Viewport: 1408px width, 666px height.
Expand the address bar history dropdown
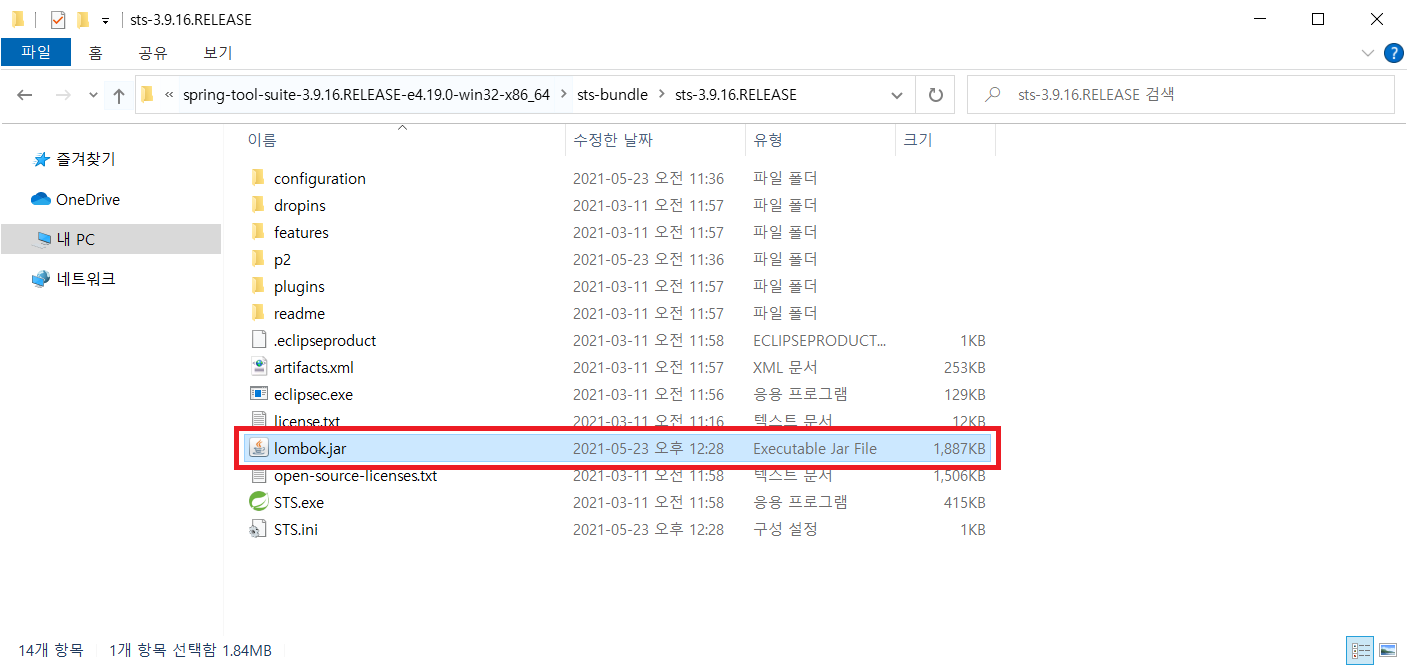[x=896, y=95]
